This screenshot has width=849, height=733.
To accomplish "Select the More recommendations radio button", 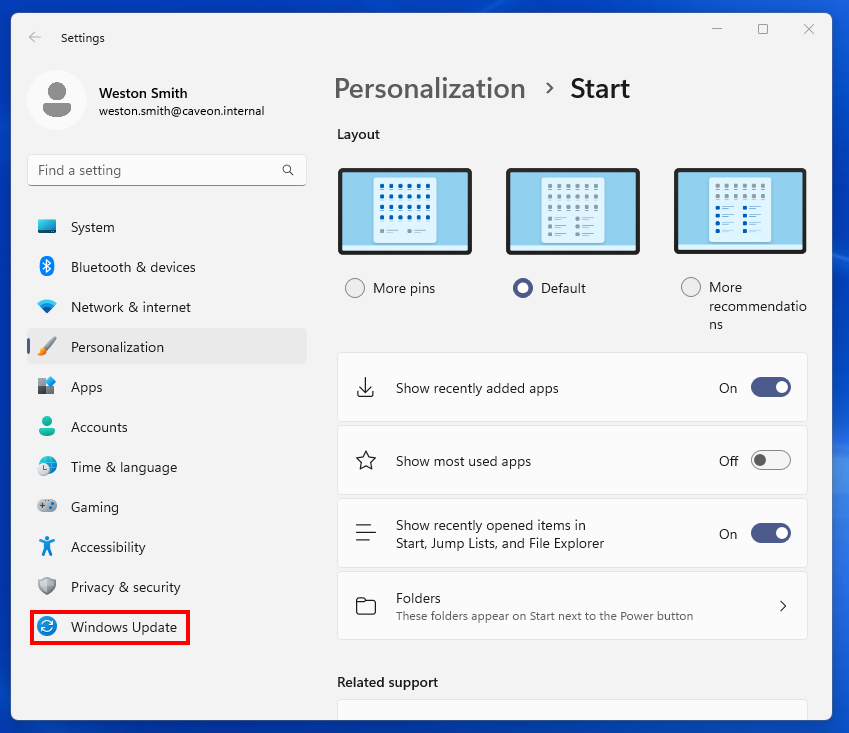I will pyautogui.click(x=691, y=287).
